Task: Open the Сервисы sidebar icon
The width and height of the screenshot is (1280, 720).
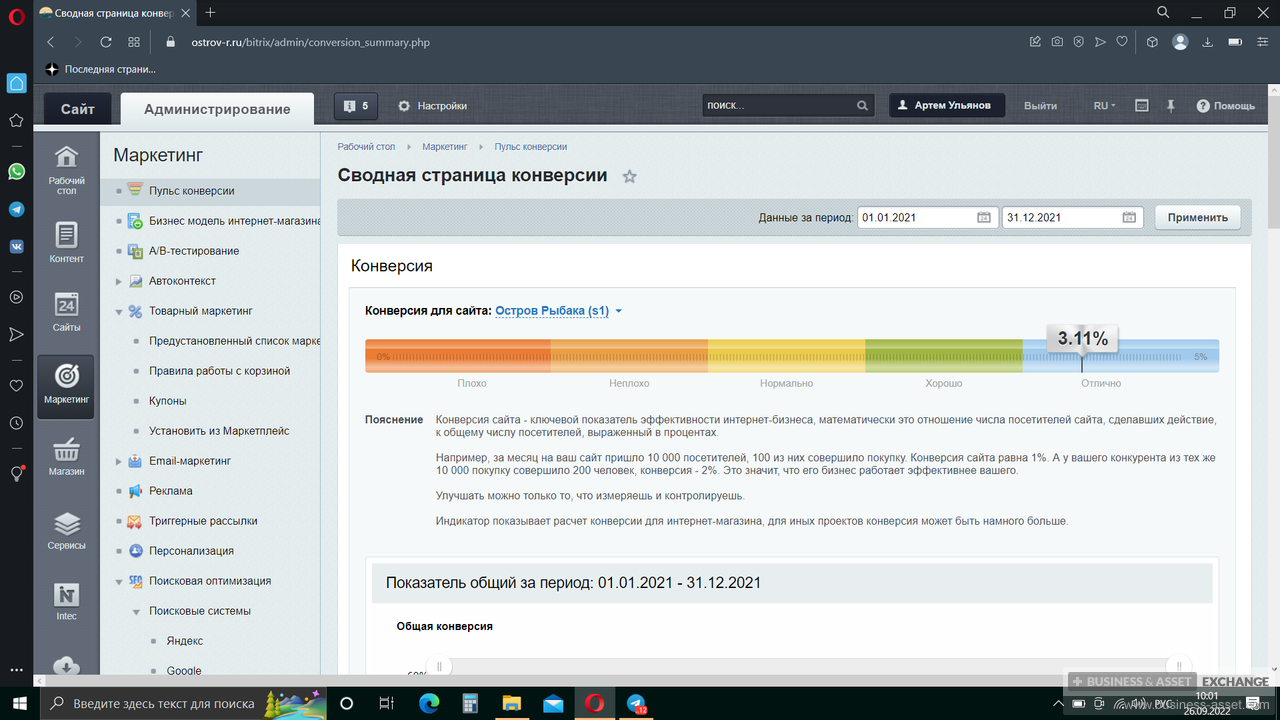Action: click(x=66, y=530)
